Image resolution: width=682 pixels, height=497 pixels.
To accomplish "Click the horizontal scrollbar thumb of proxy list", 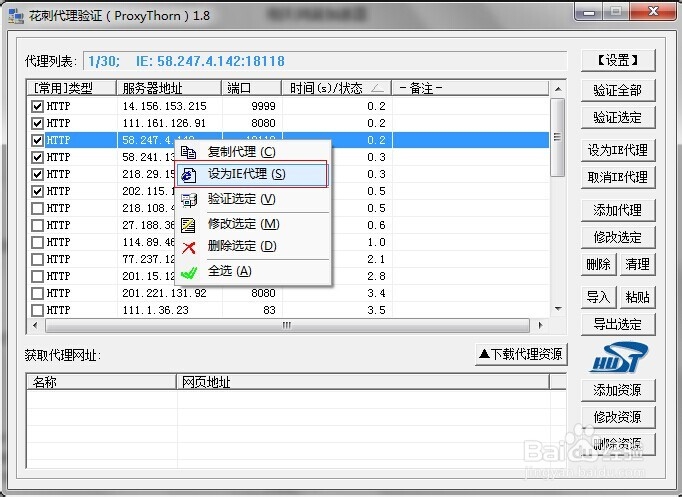I will point(287,325).
